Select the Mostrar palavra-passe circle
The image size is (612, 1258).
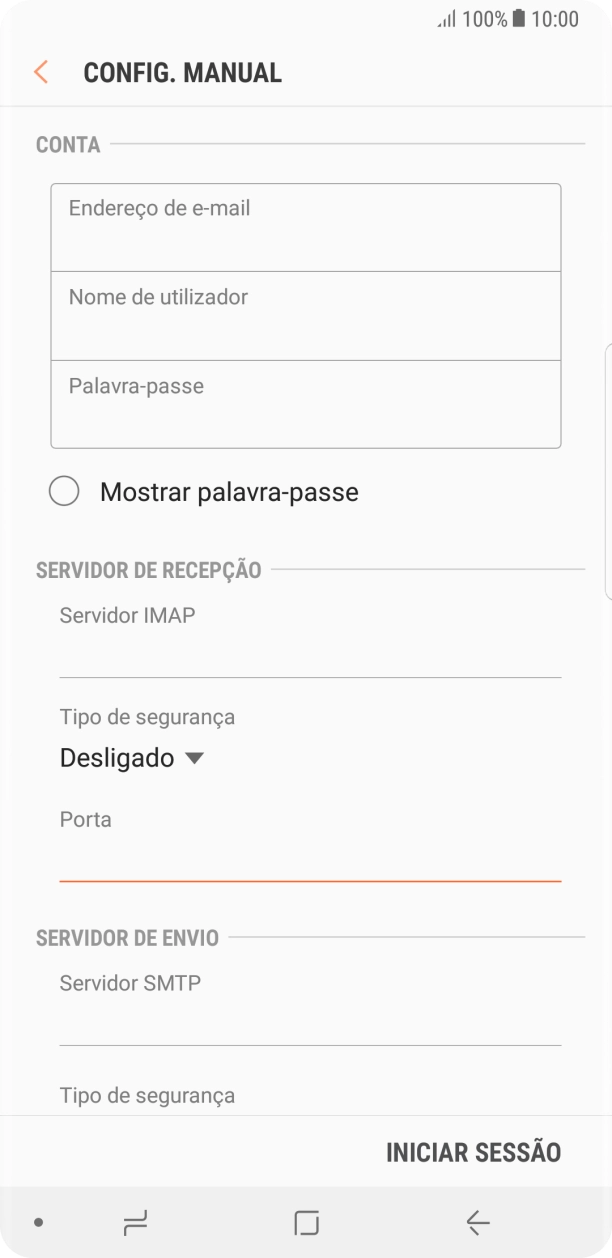[64, 491]
